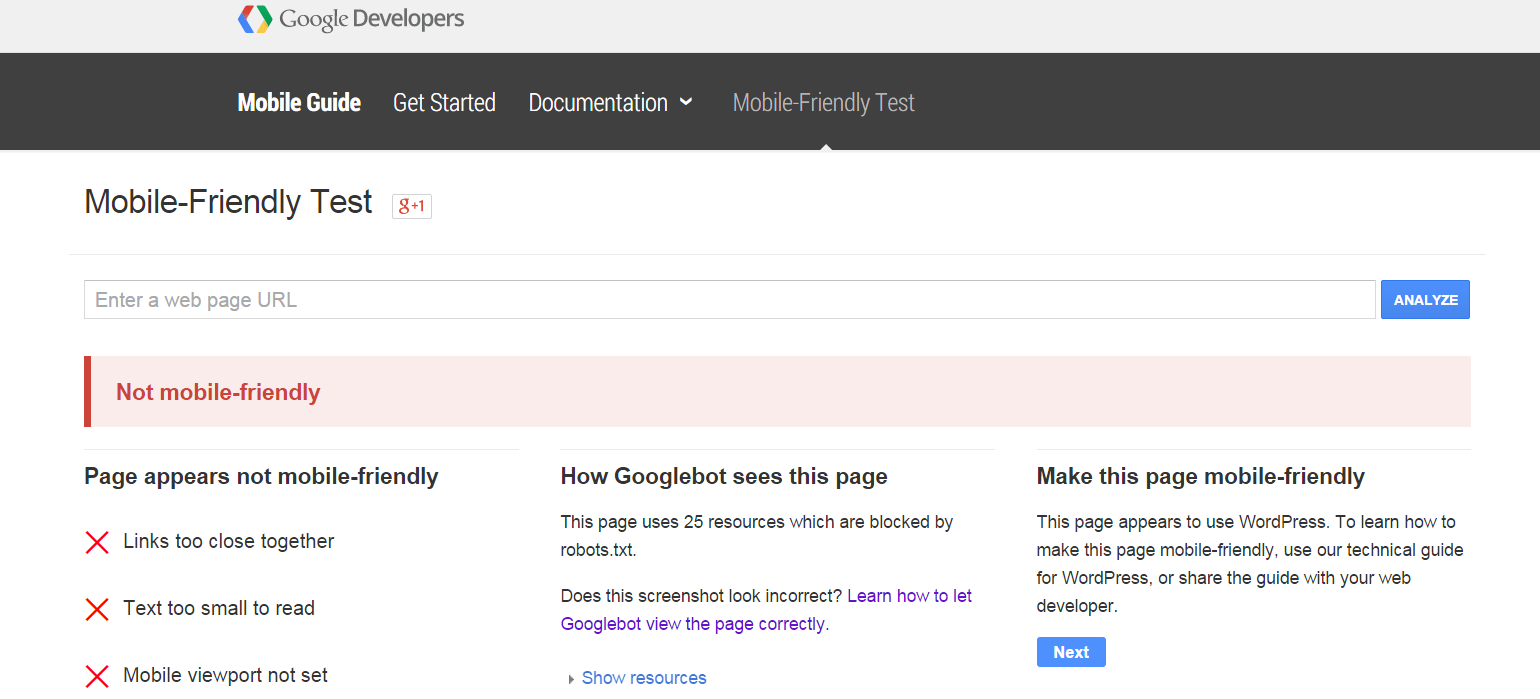Image resolution: width=1540 pixels, height=699 pixels.
Task: Click the blue Next button
Action: [1070, 652]
